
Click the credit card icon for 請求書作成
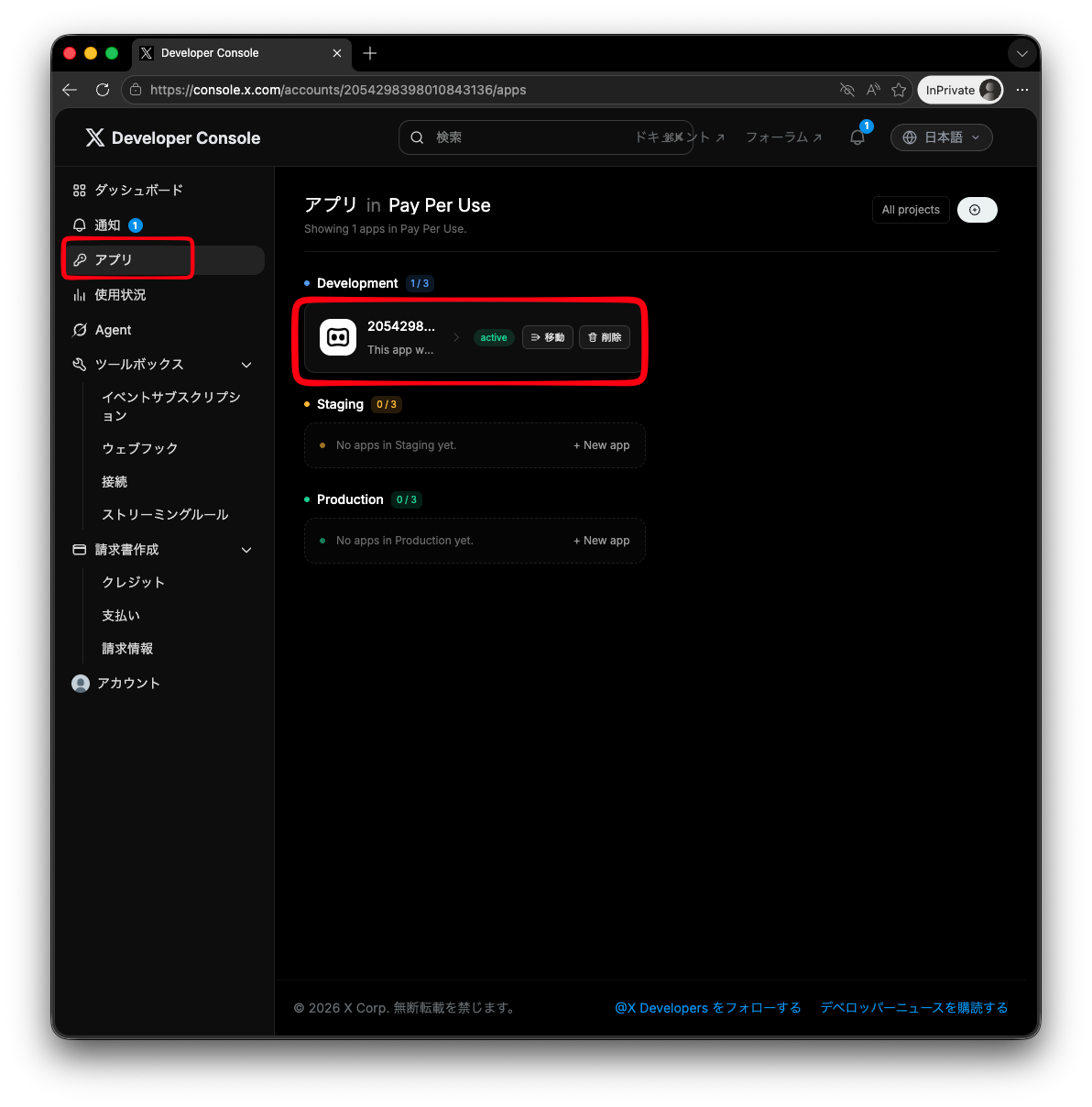click(80, 550)
